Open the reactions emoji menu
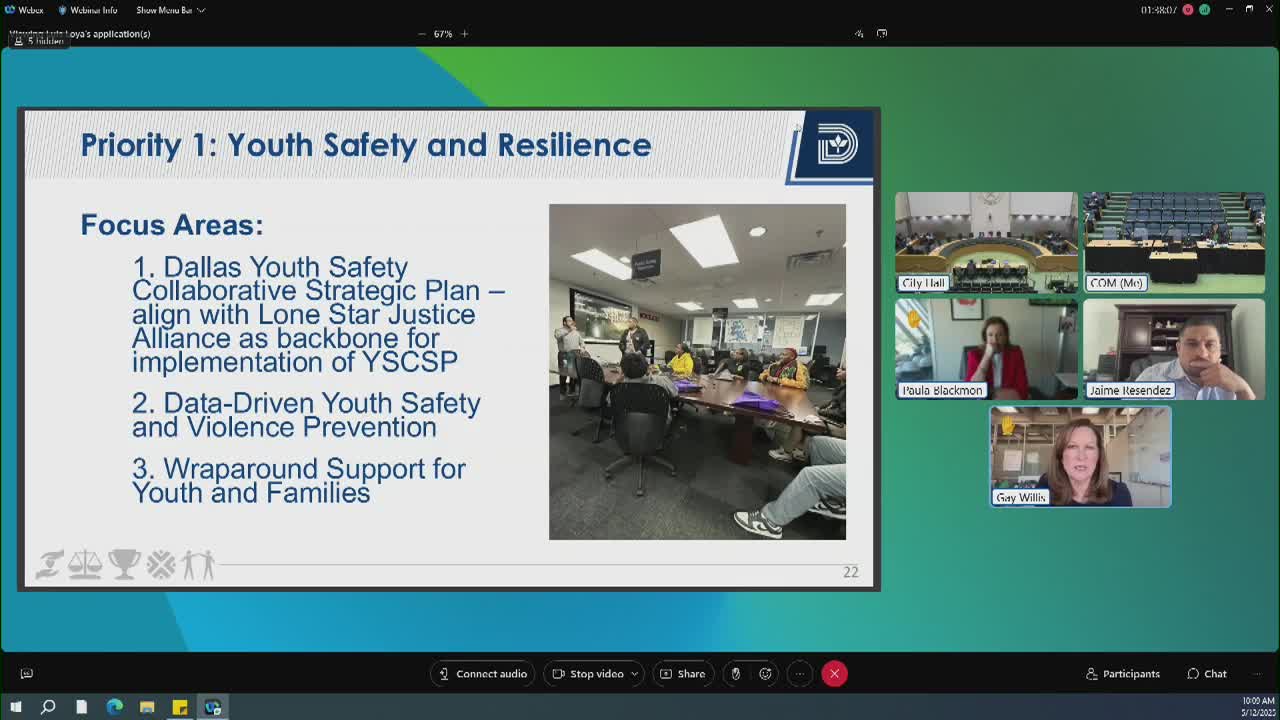The width and height of the screenshot is (1280, 720). point(766,674)
